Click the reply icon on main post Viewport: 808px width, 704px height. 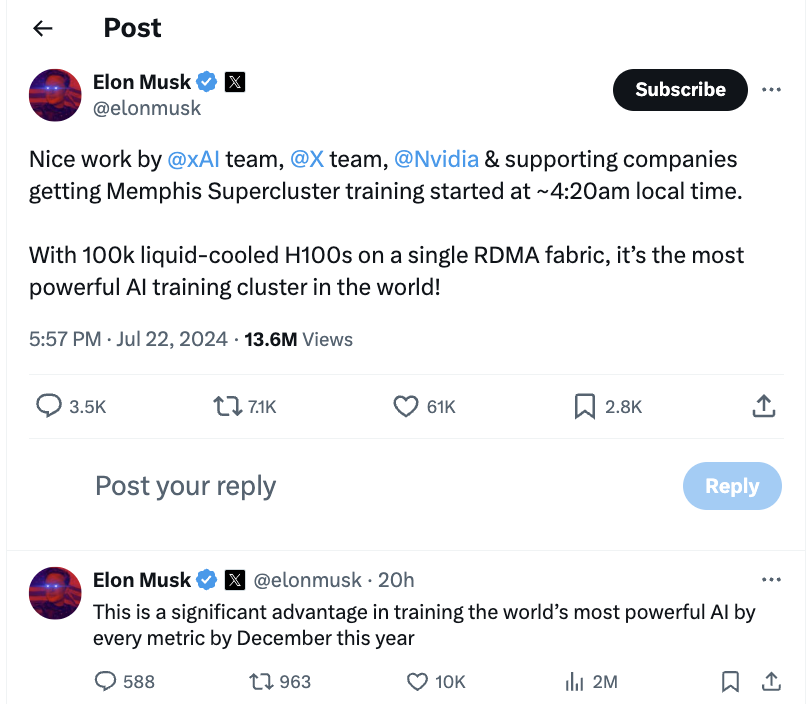49,406
